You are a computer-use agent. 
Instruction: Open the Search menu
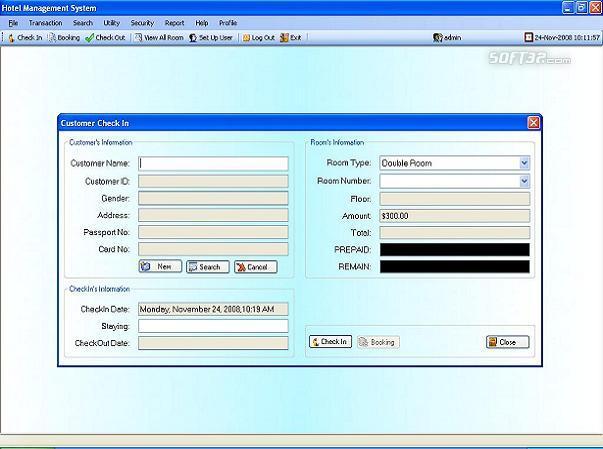83,23
